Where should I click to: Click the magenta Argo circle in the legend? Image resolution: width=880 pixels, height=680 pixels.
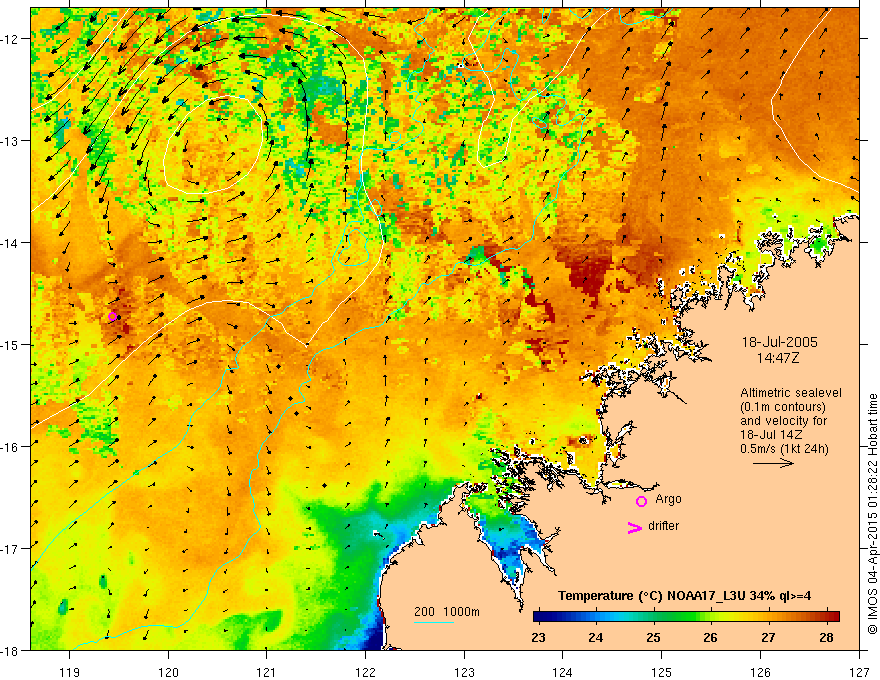641,501
